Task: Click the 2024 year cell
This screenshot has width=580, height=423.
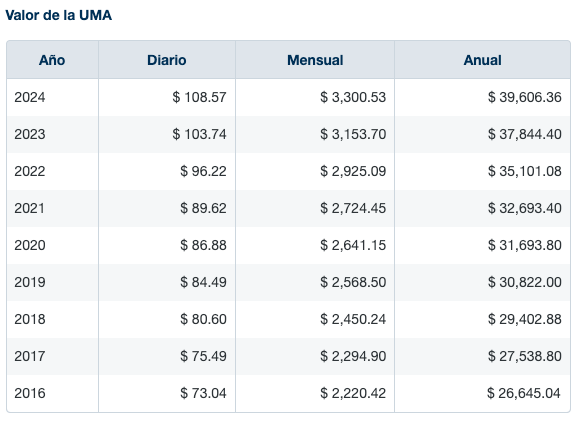Action: point(30,97)
